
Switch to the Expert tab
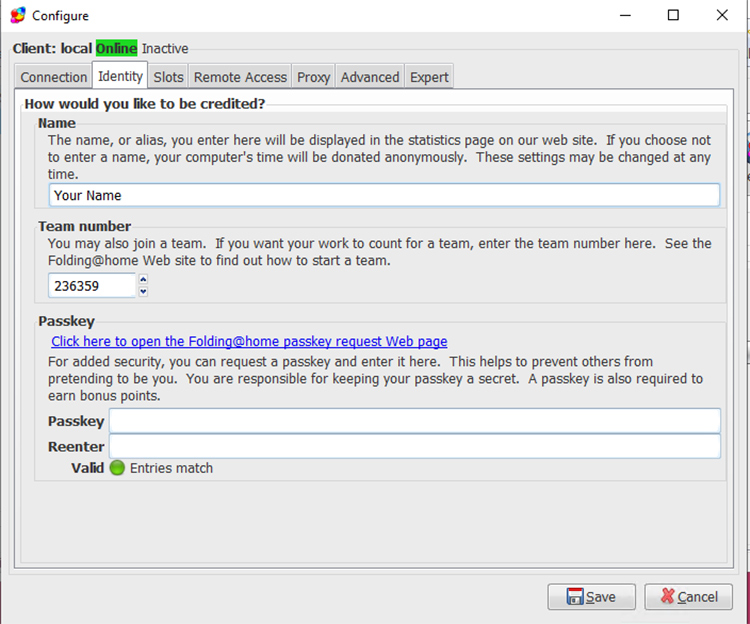coord(429,77)
